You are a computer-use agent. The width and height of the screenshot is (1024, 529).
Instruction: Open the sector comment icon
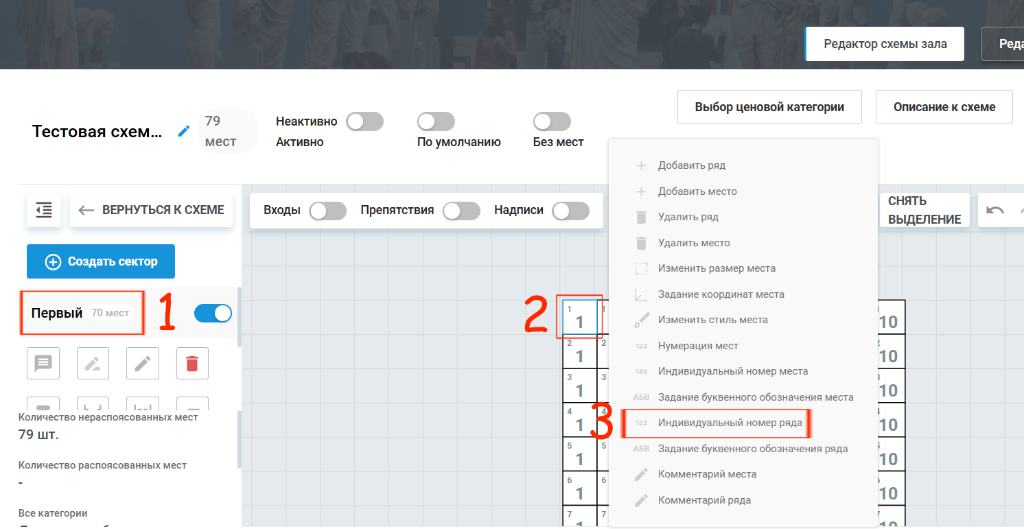tap(43, 363)
